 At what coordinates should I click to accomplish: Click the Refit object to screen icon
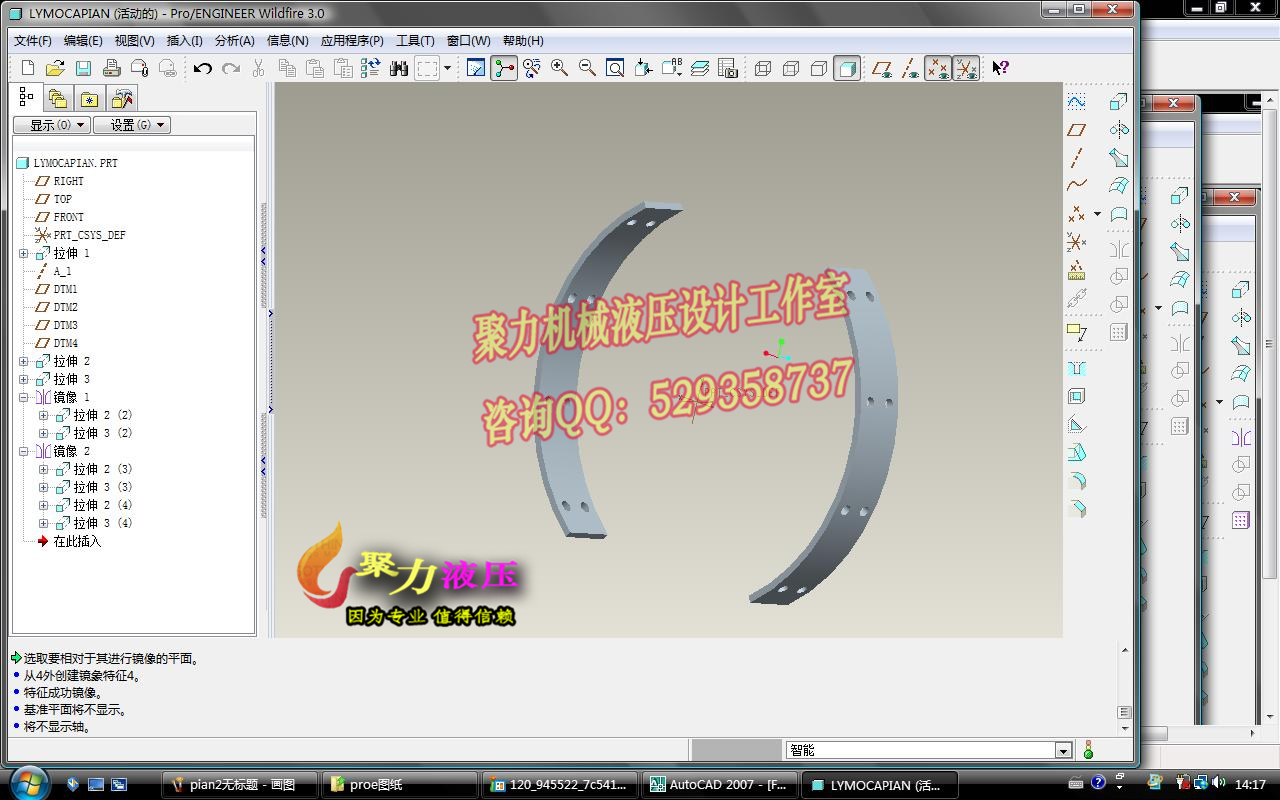tap(614, 68)
